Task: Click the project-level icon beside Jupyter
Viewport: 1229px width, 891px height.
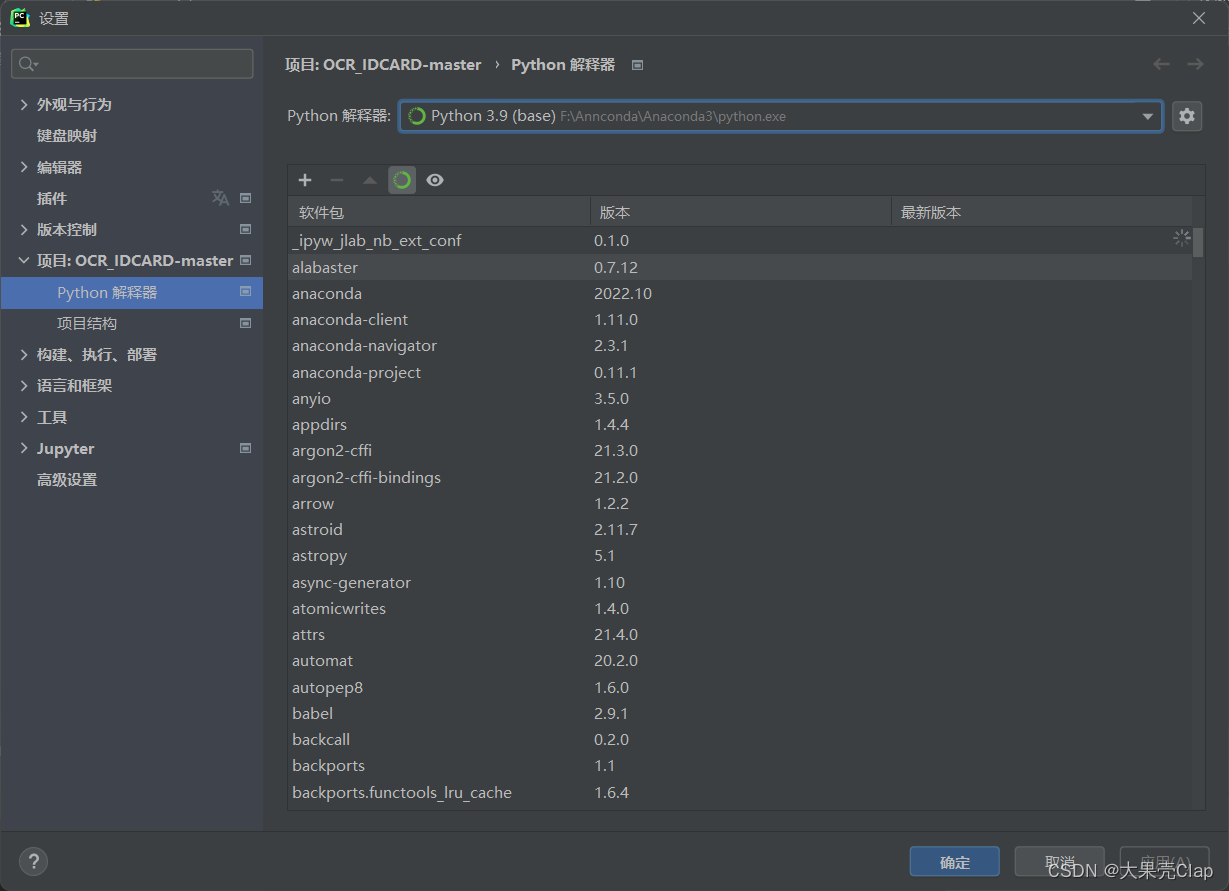Action: (246, 448)
